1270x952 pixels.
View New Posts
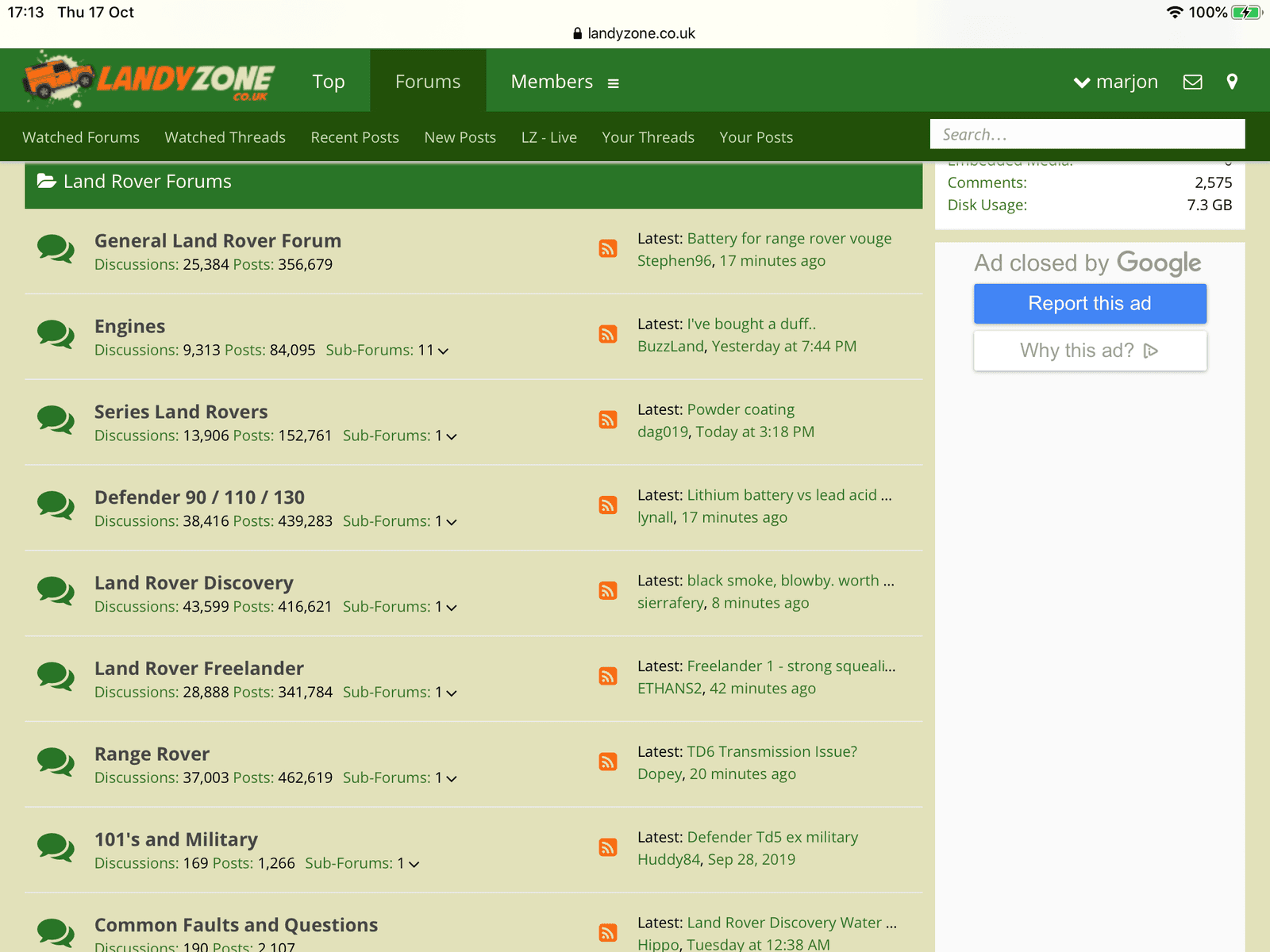point(460,137)
